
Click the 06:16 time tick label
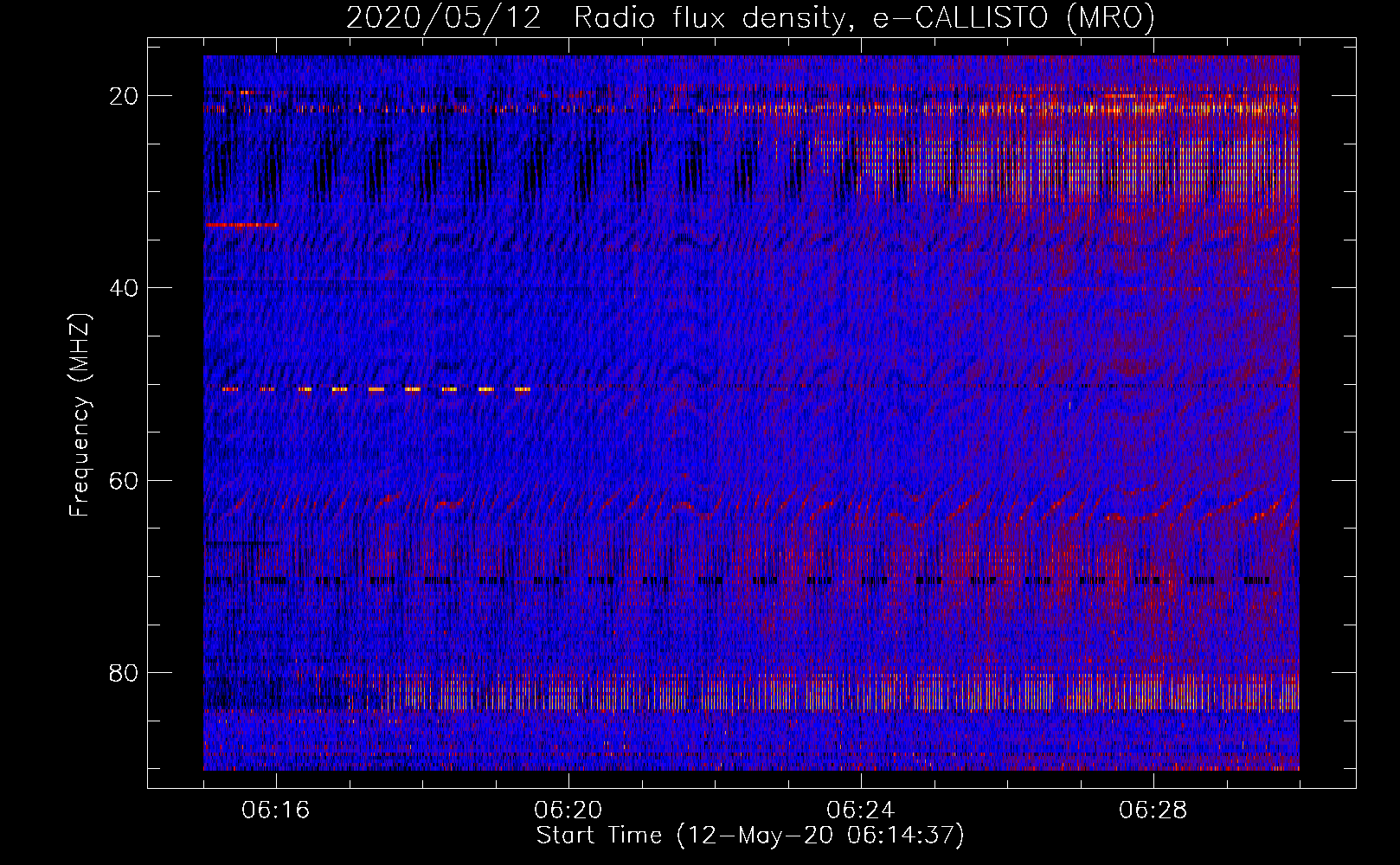click(x=276, y=811)
